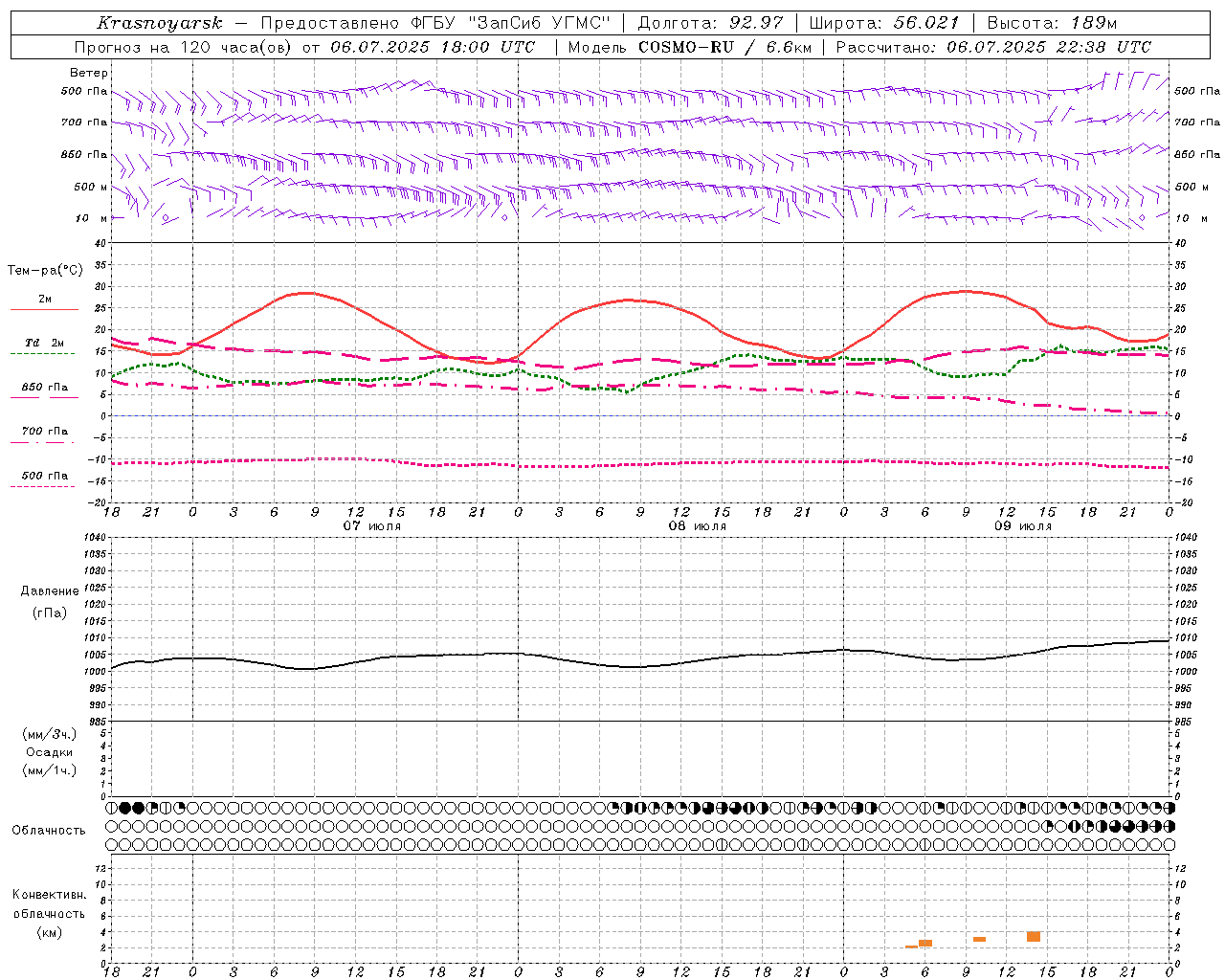Click the '07 июля' date label
The width and height of the screenshot is (1225, 980).
click(x=372, y=526)
